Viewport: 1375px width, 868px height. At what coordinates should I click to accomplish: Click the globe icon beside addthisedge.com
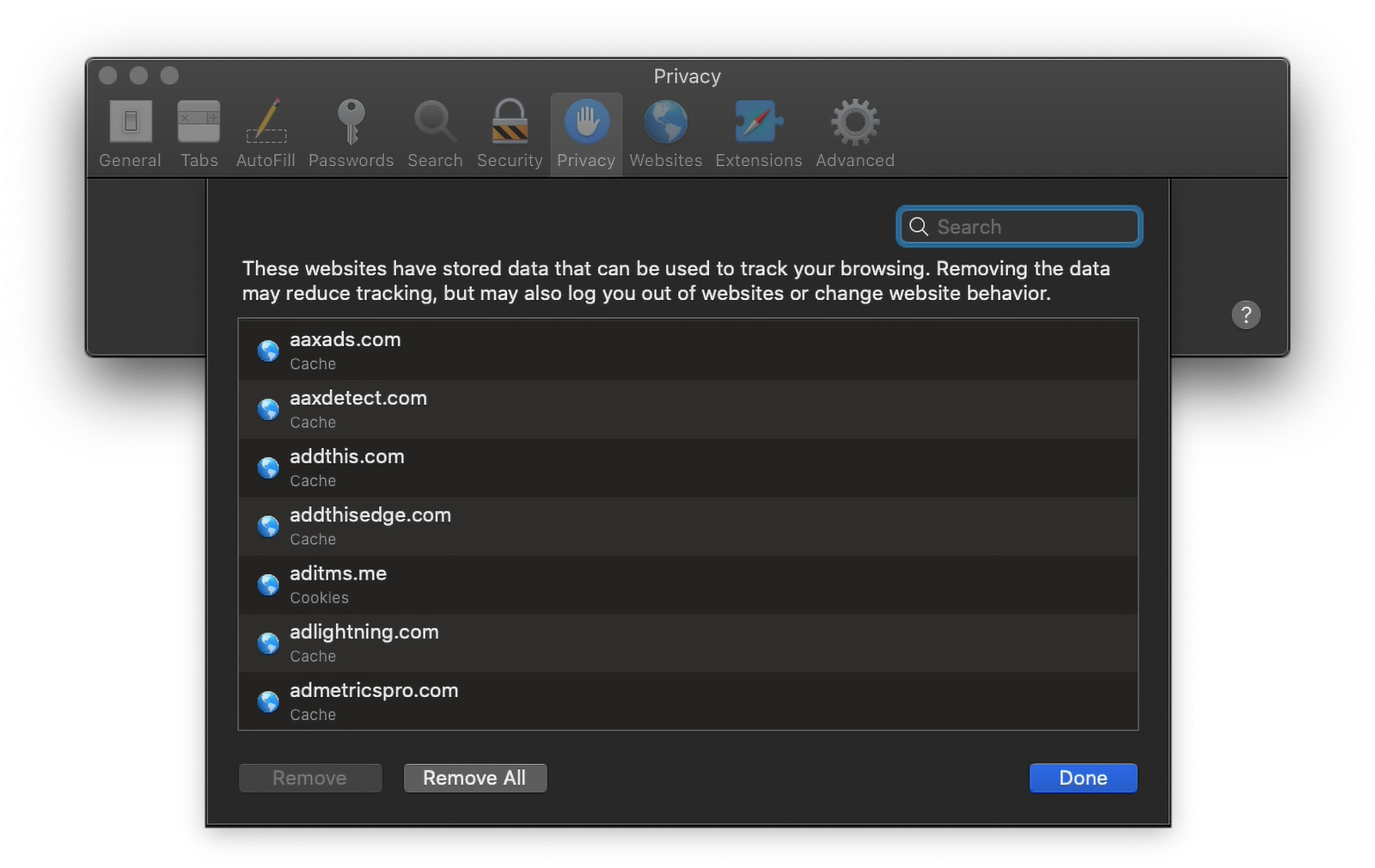[268, 526]
